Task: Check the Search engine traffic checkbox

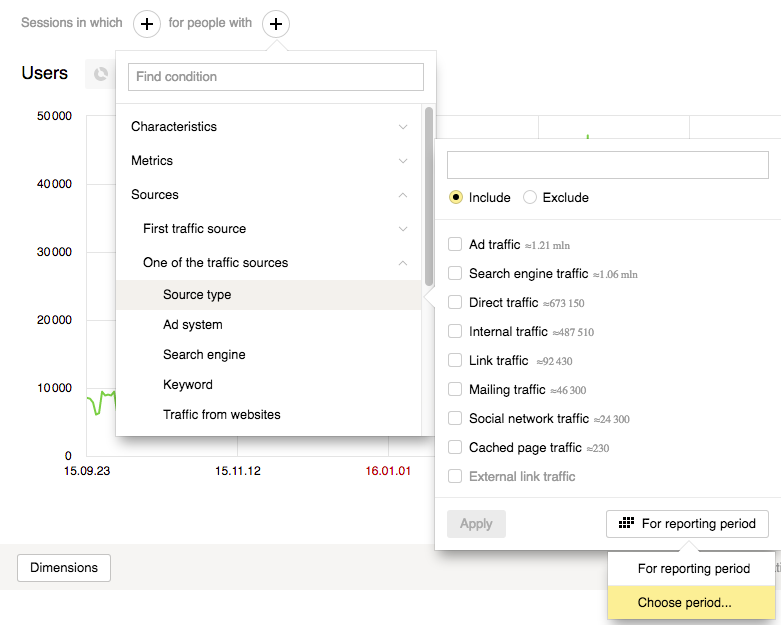Action: pos(455,273)
